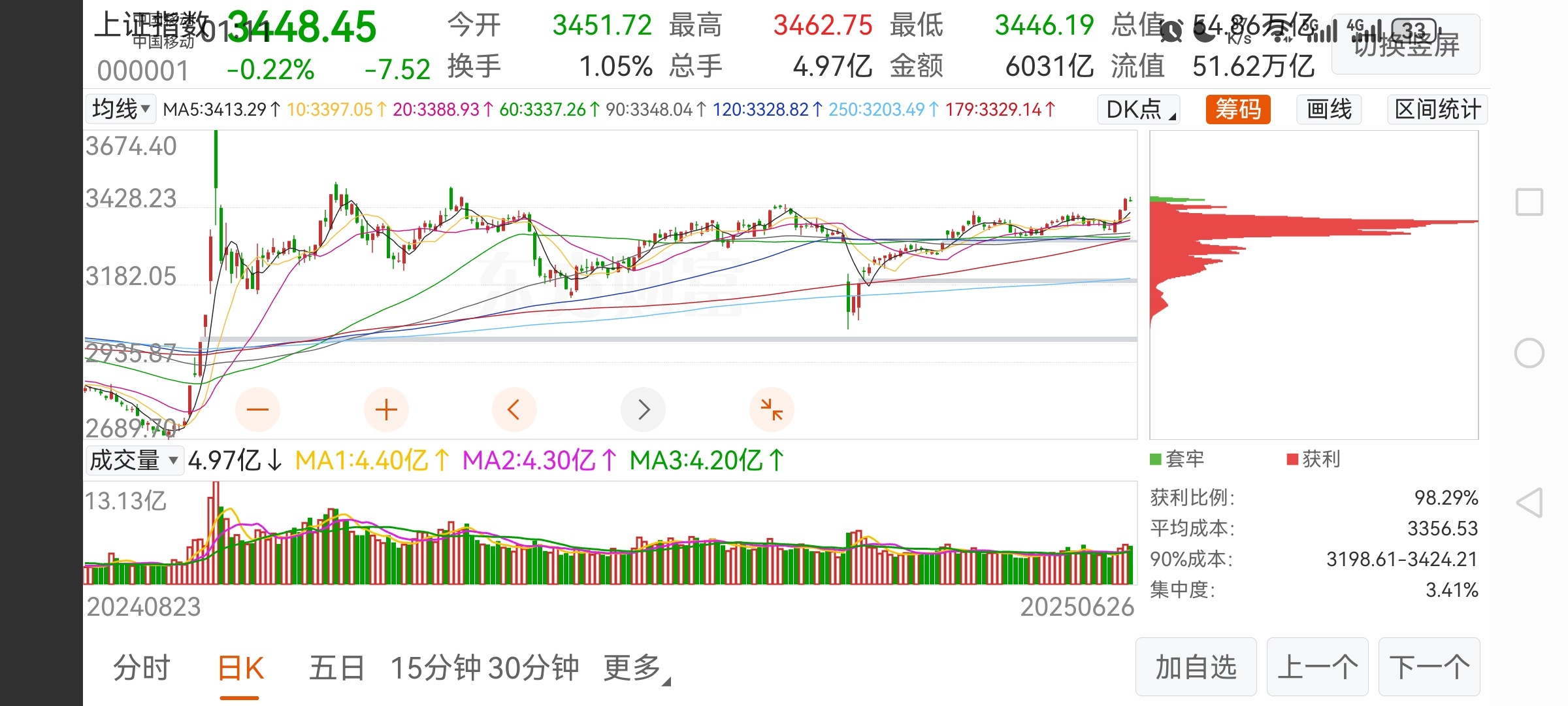Viewport: 1568px width, 706px height.
Task: Switch to 五日 tab
Action: [336, 669]
